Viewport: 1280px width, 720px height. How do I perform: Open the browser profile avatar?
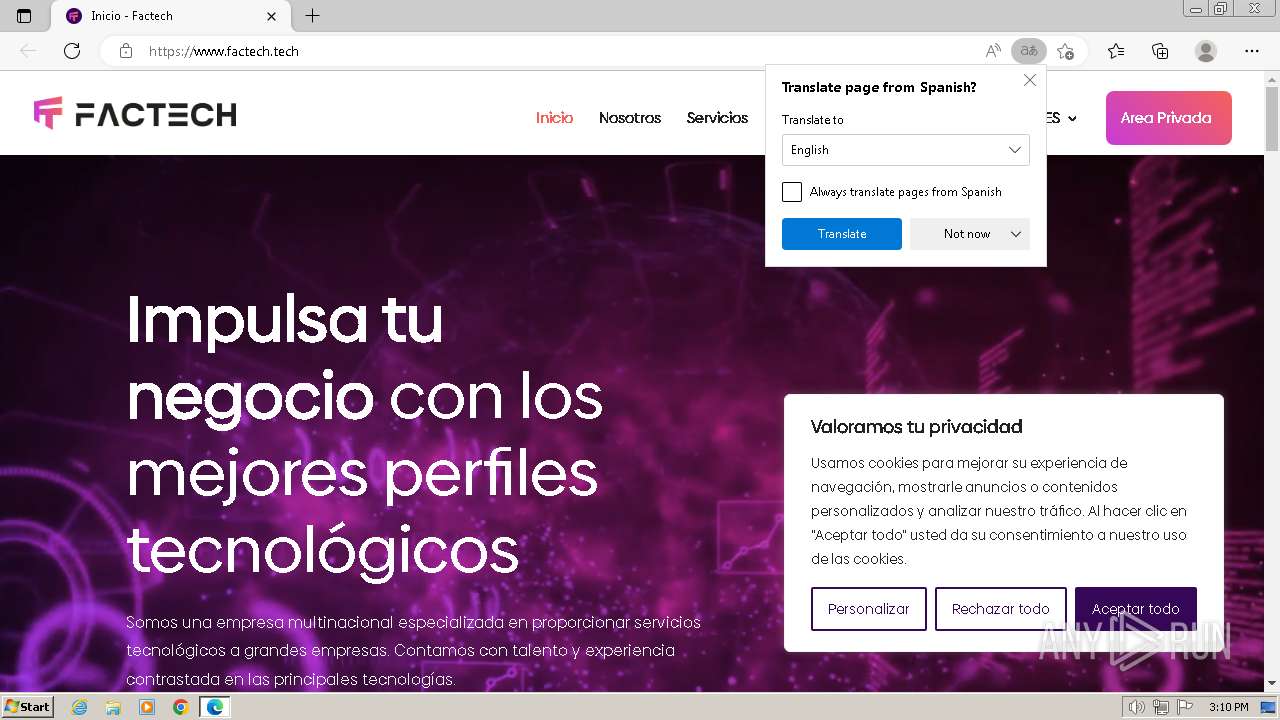(x=1206, y=51)
